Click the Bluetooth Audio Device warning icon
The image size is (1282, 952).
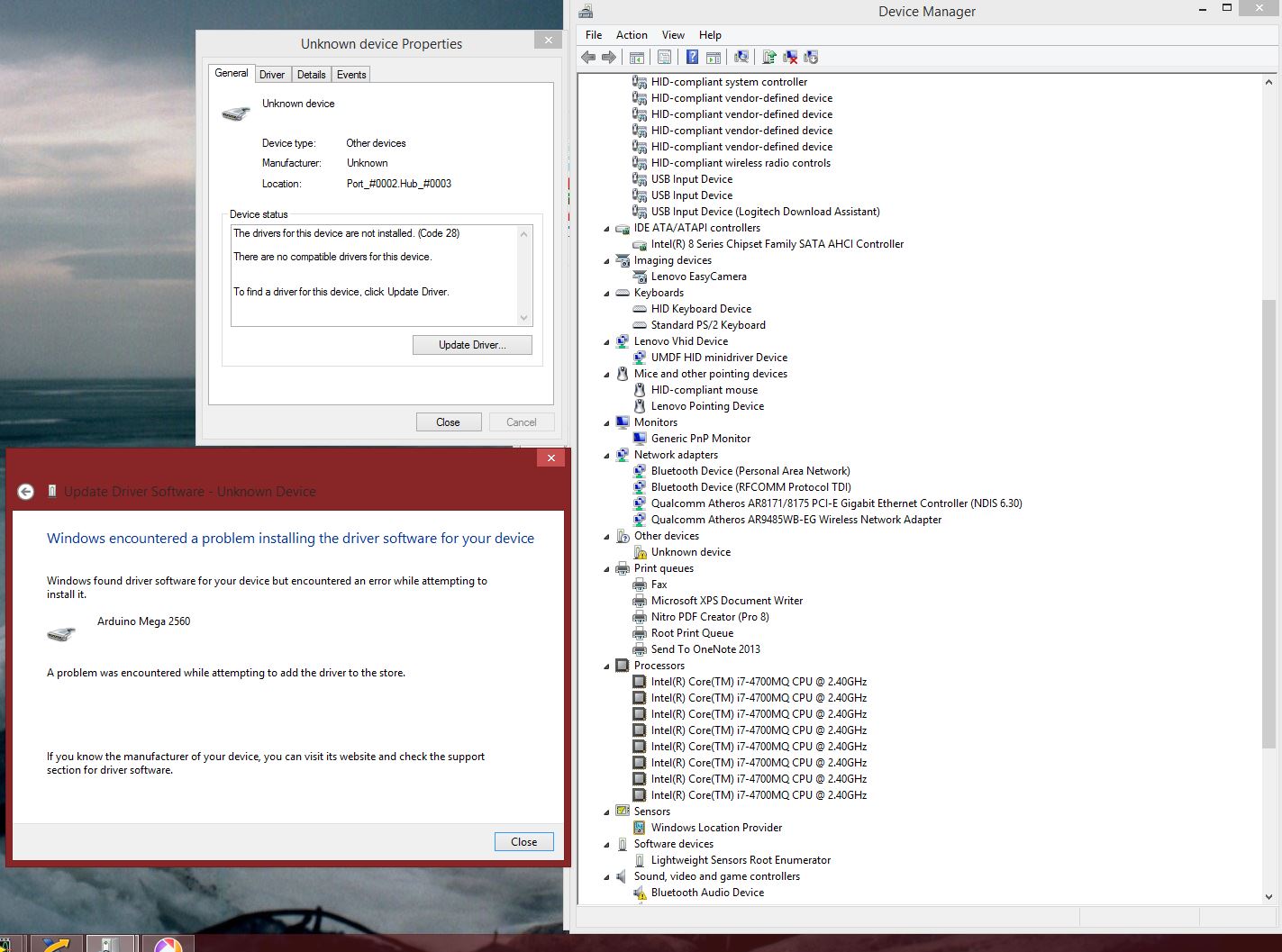click(x=640, y=893)
